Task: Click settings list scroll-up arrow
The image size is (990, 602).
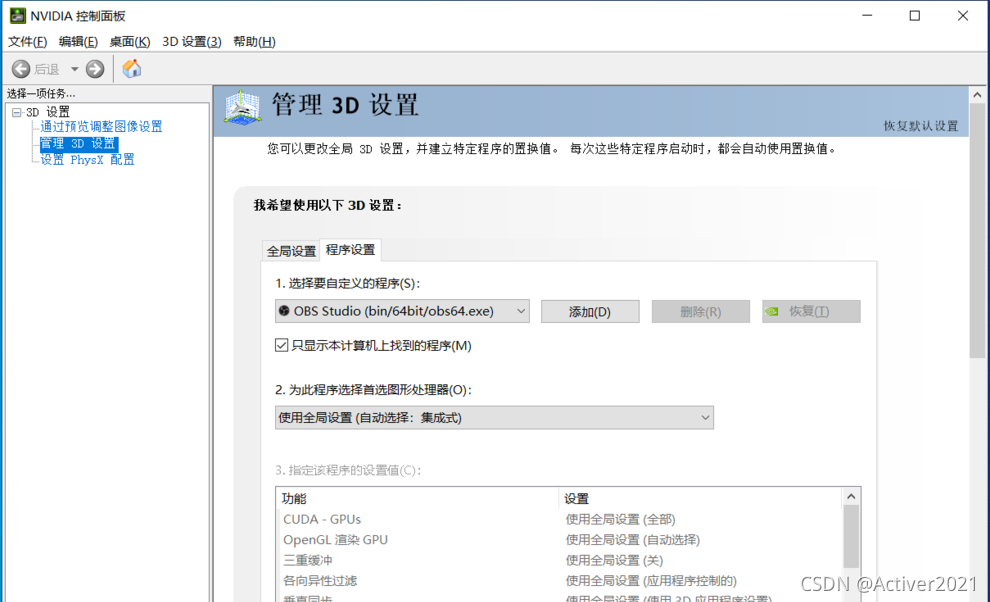Action: [851, 497]
